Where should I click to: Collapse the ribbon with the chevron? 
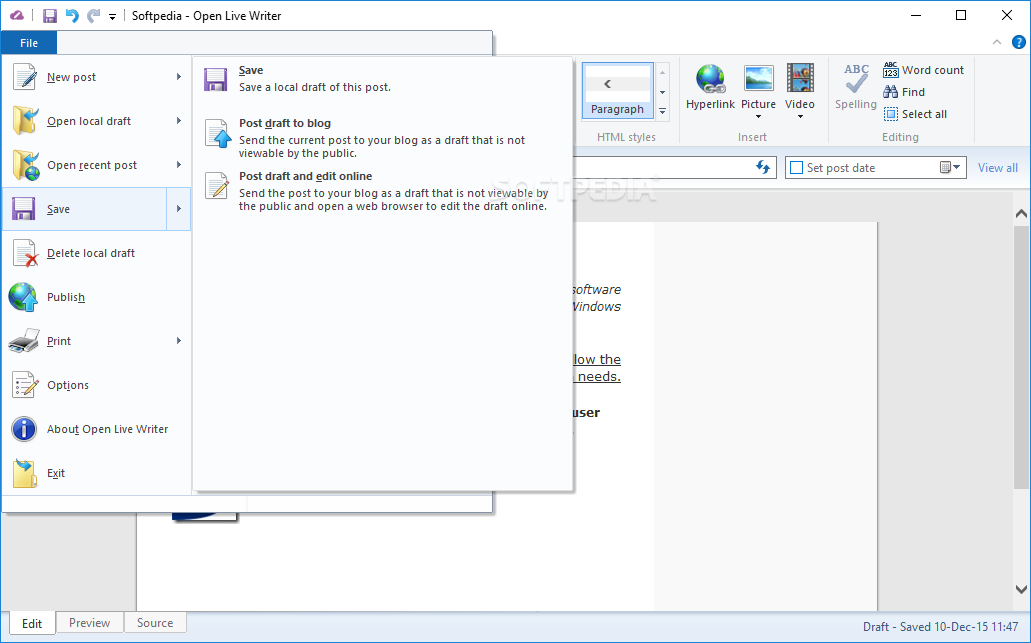tap(997, 42)
